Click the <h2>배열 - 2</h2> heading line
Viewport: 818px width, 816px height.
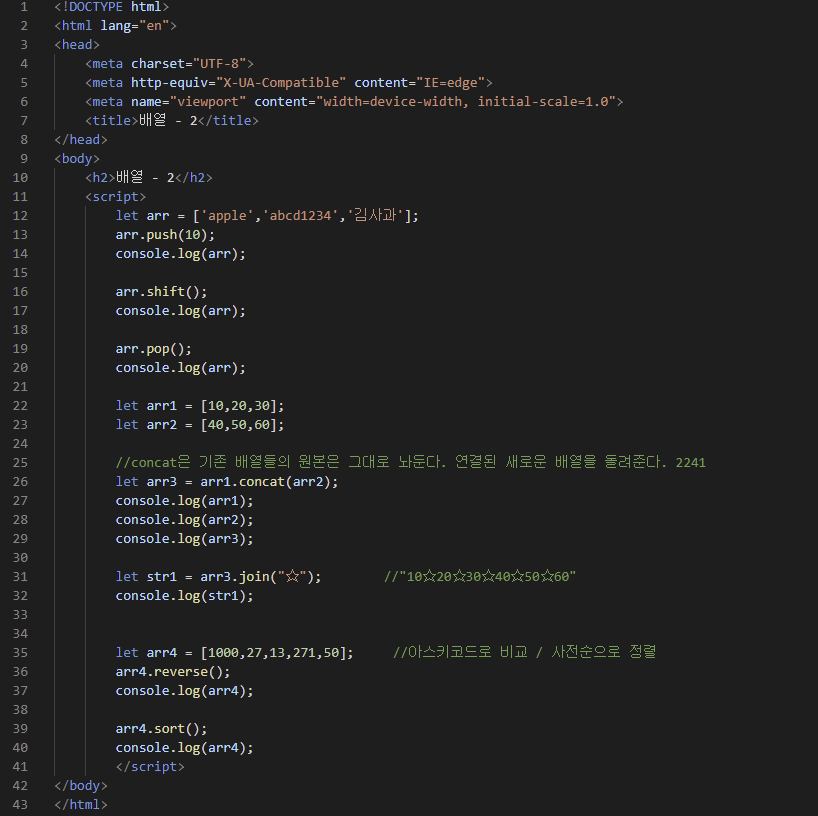click(x=149, y=177)
